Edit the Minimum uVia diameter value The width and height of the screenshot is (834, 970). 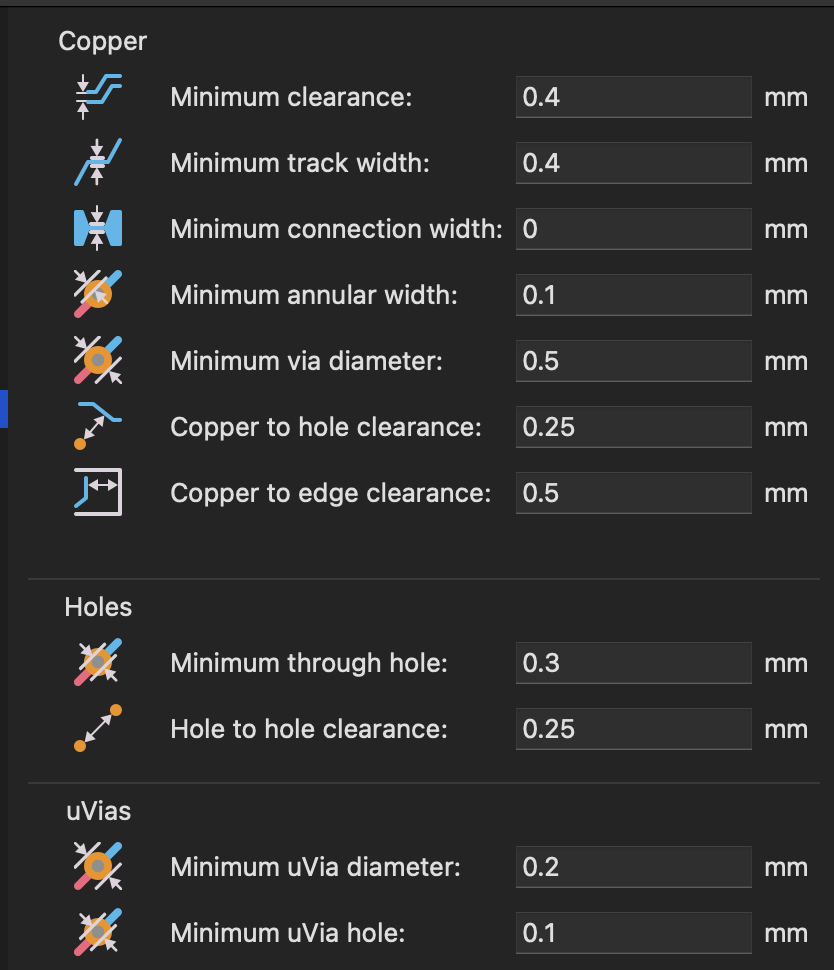click(x=633, y=867)
